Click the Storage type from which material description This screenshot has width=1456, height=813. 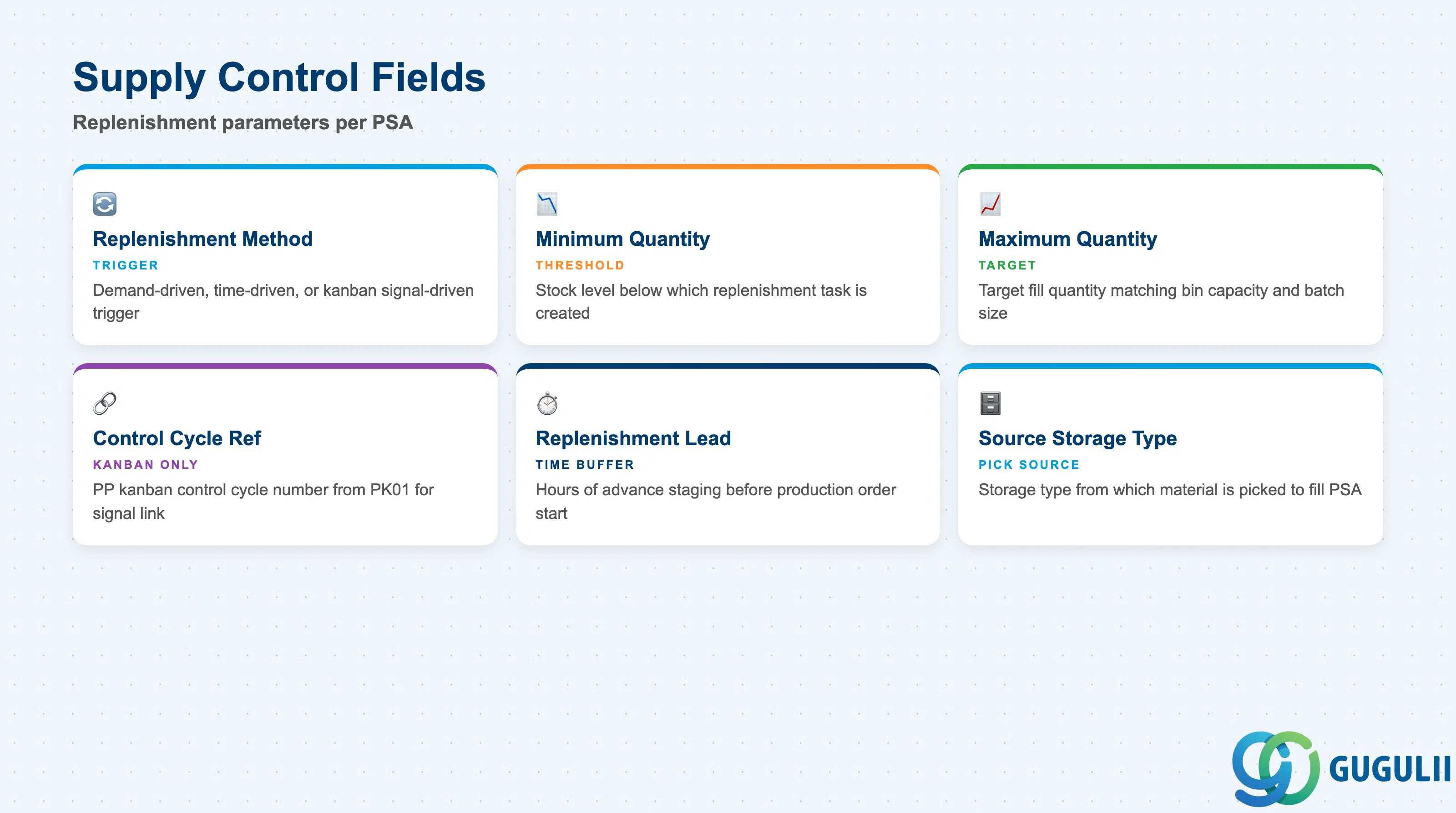pos(1169,490)
